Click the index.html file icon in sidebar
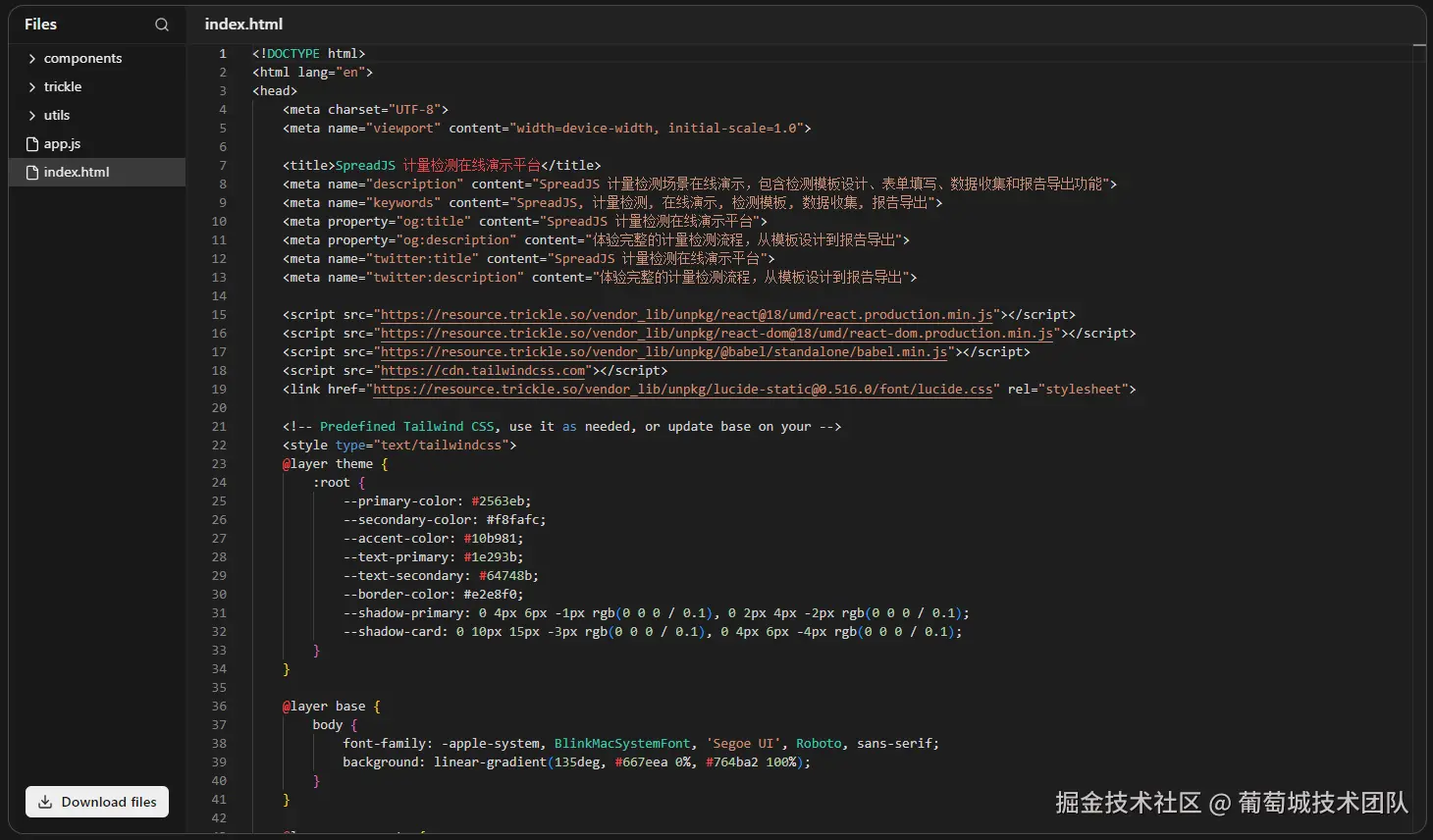Viewport: 1433px width, 840px height. pos(32,173)
